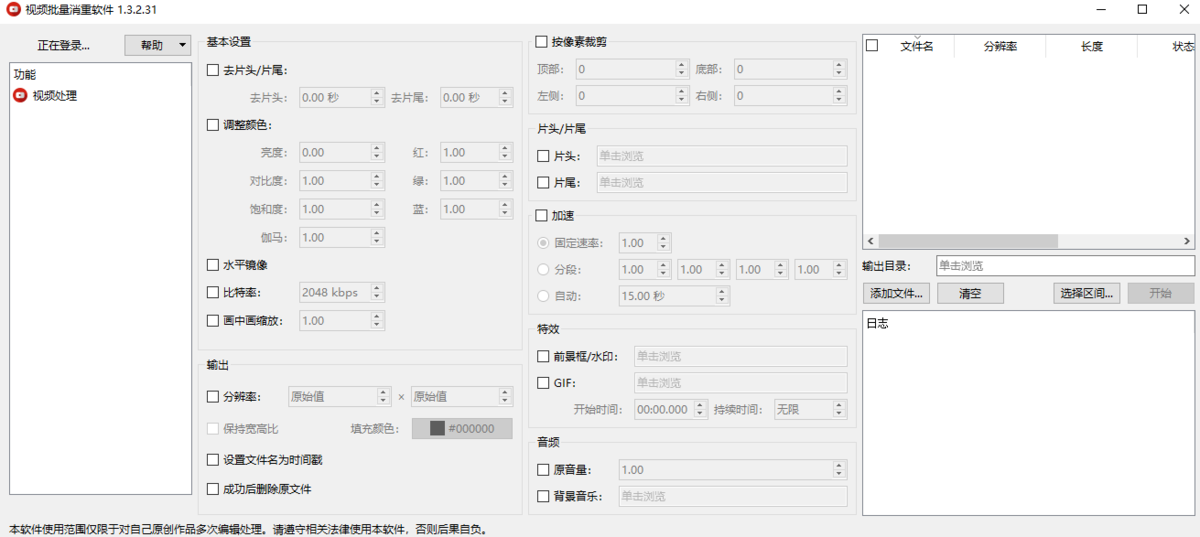
Task: Click 添加文件... button
Action: pos(898,293)
